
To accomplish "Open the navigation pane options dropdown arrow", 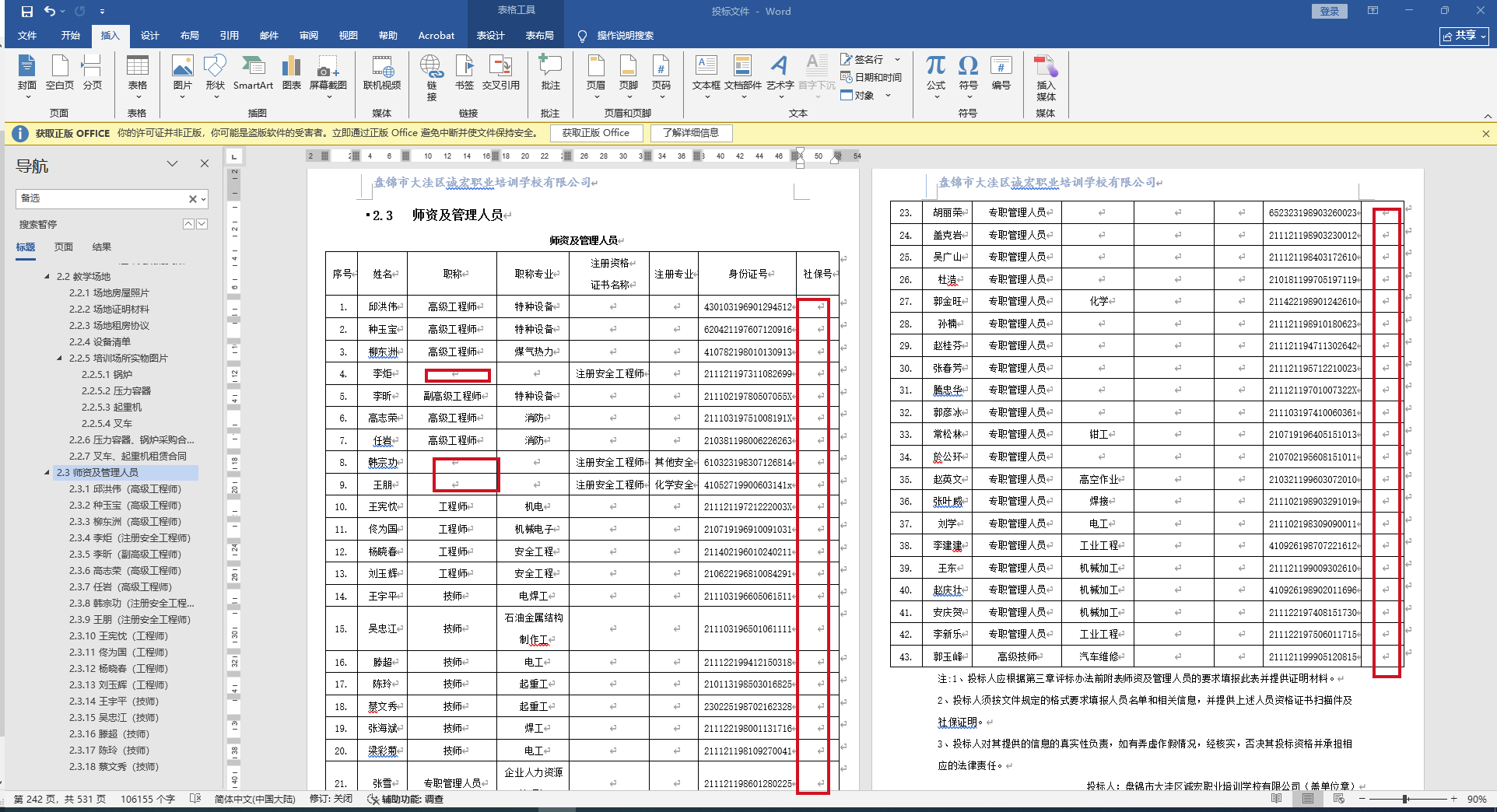I will (172, 163).
